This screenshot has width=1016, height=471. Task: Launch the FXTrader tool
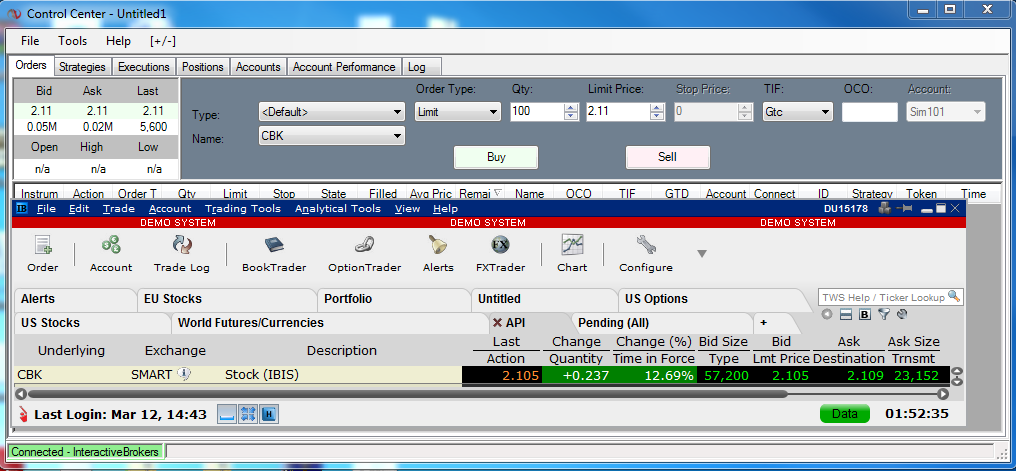[x=500, y=254]
